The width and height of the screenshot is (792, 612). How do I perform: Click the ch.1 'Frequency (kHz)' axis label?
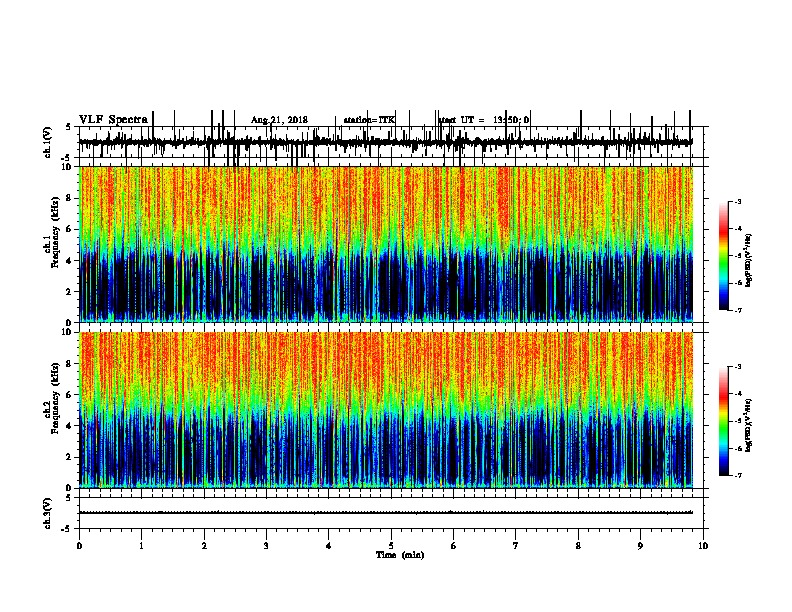click(55, 232)
